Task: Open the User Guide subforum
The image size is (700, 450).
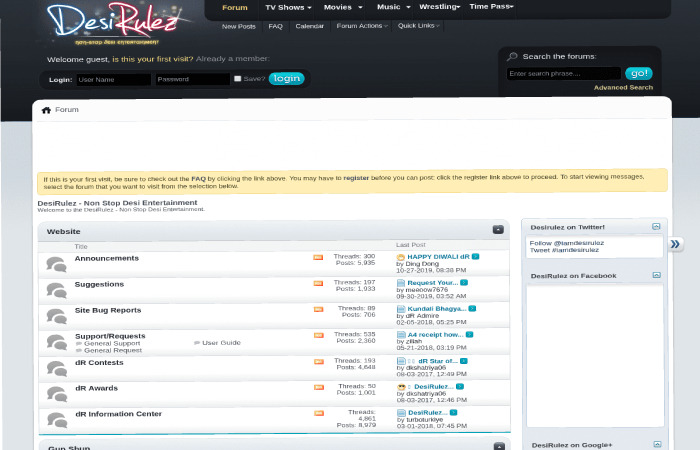Action: (221, 343)
